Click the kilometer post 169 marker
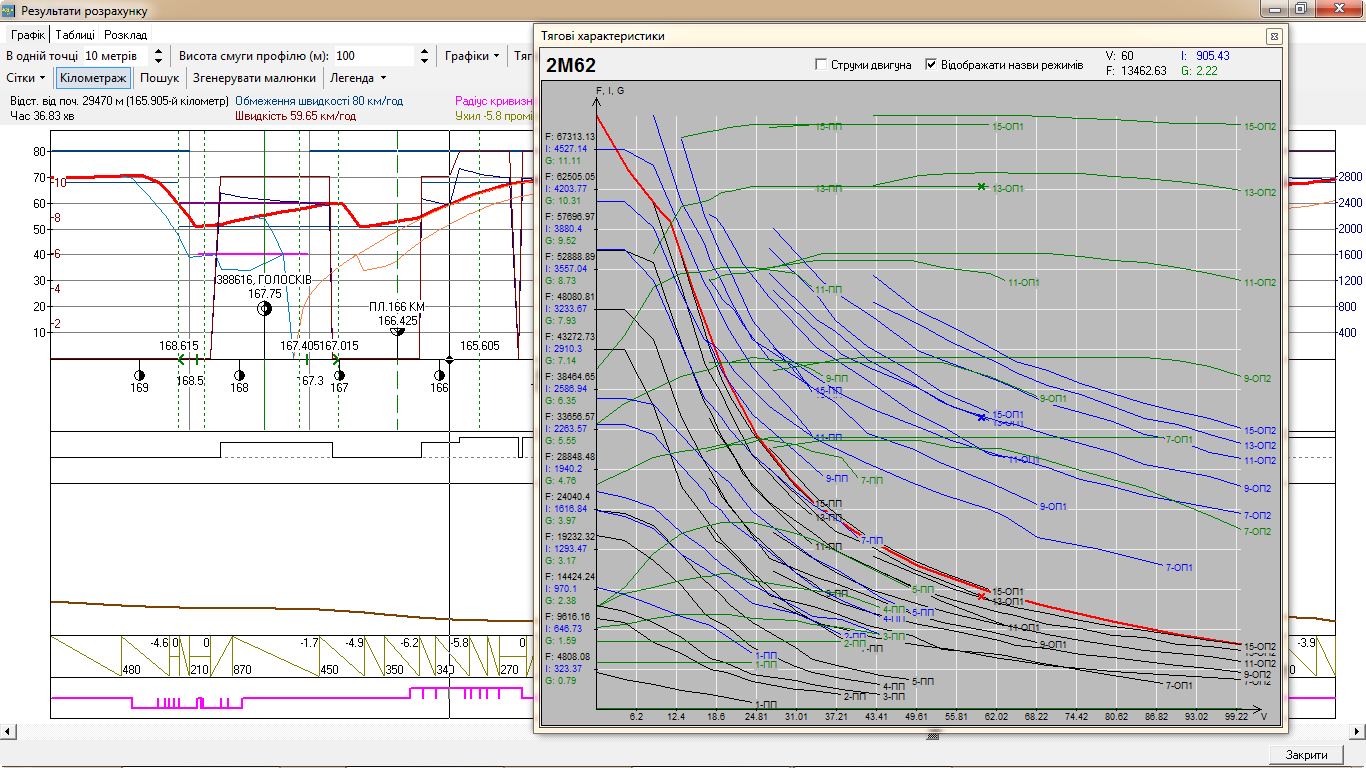This screenshot has height=768, width=1366. [x=139, y=375]
